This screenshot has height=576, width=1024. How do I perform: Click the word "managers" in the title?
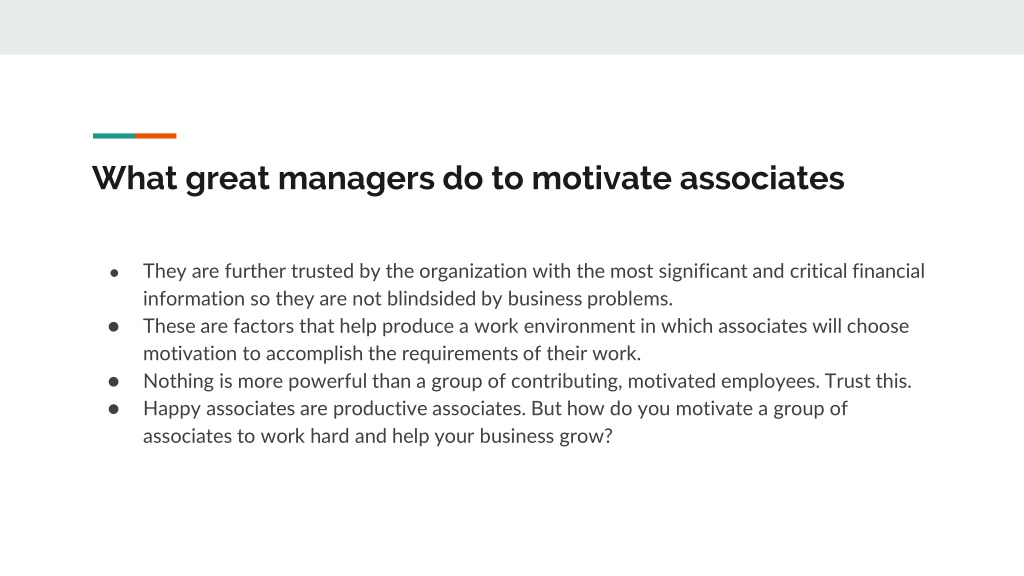click(x=356, y=180)
